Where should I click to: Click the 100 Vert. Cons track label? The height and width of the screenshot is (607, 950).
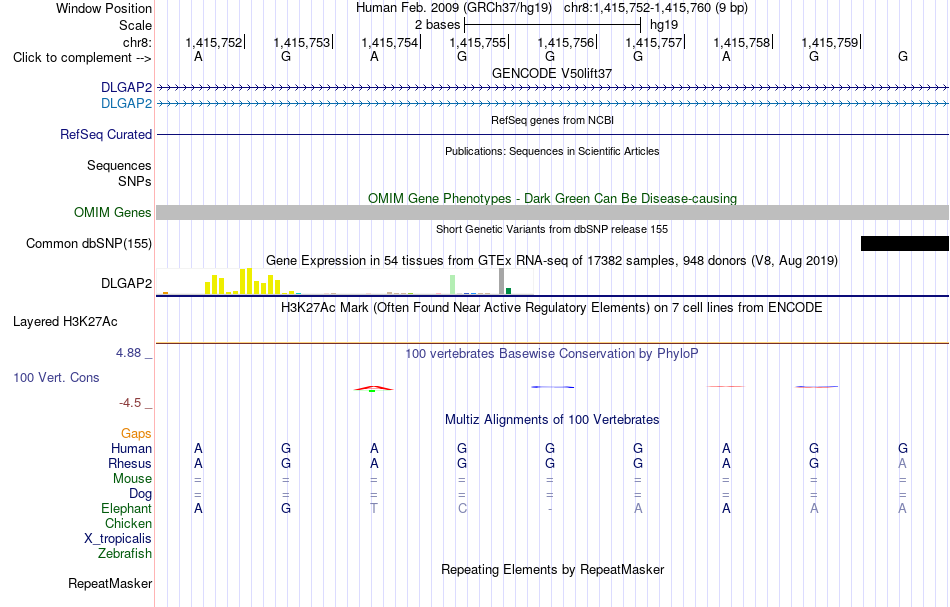click(x=56, y=377)
